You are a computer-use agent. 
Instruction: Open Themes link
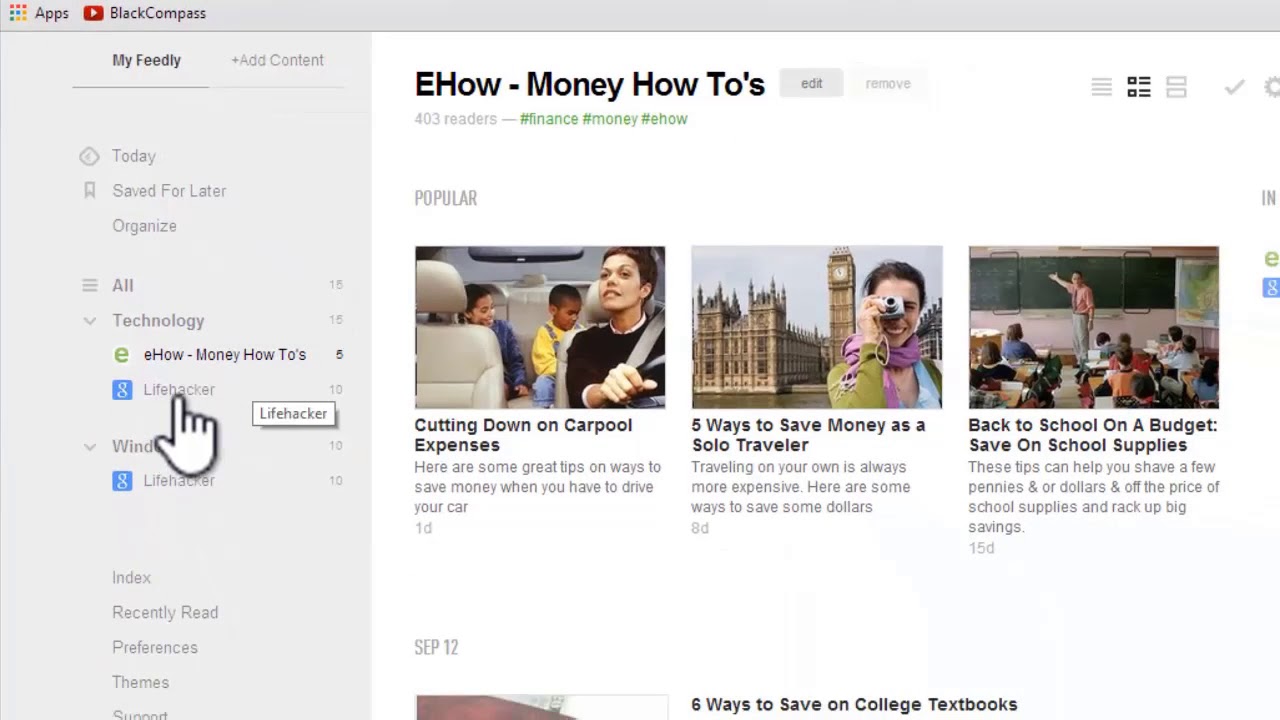140,683
